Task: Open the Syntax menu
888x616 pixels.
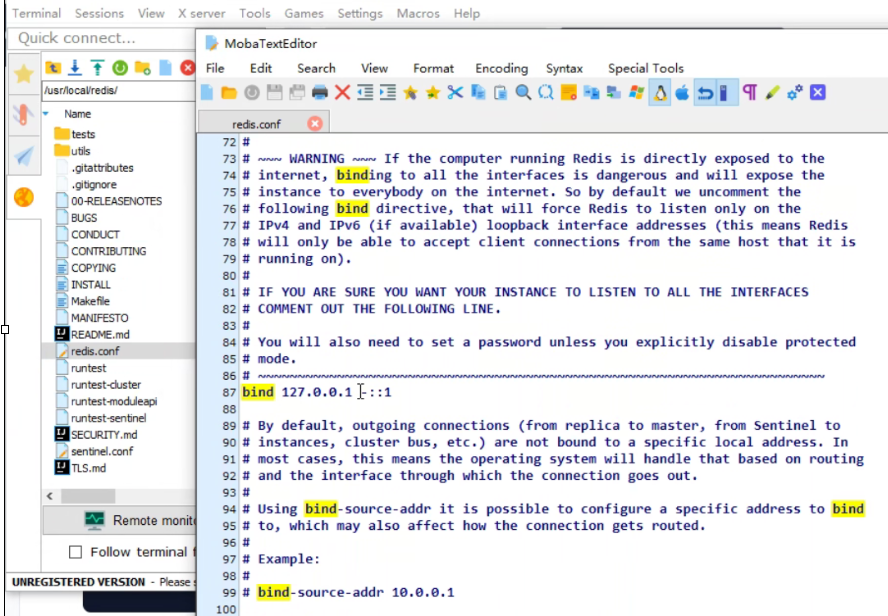Action: (x=565, y=69)
